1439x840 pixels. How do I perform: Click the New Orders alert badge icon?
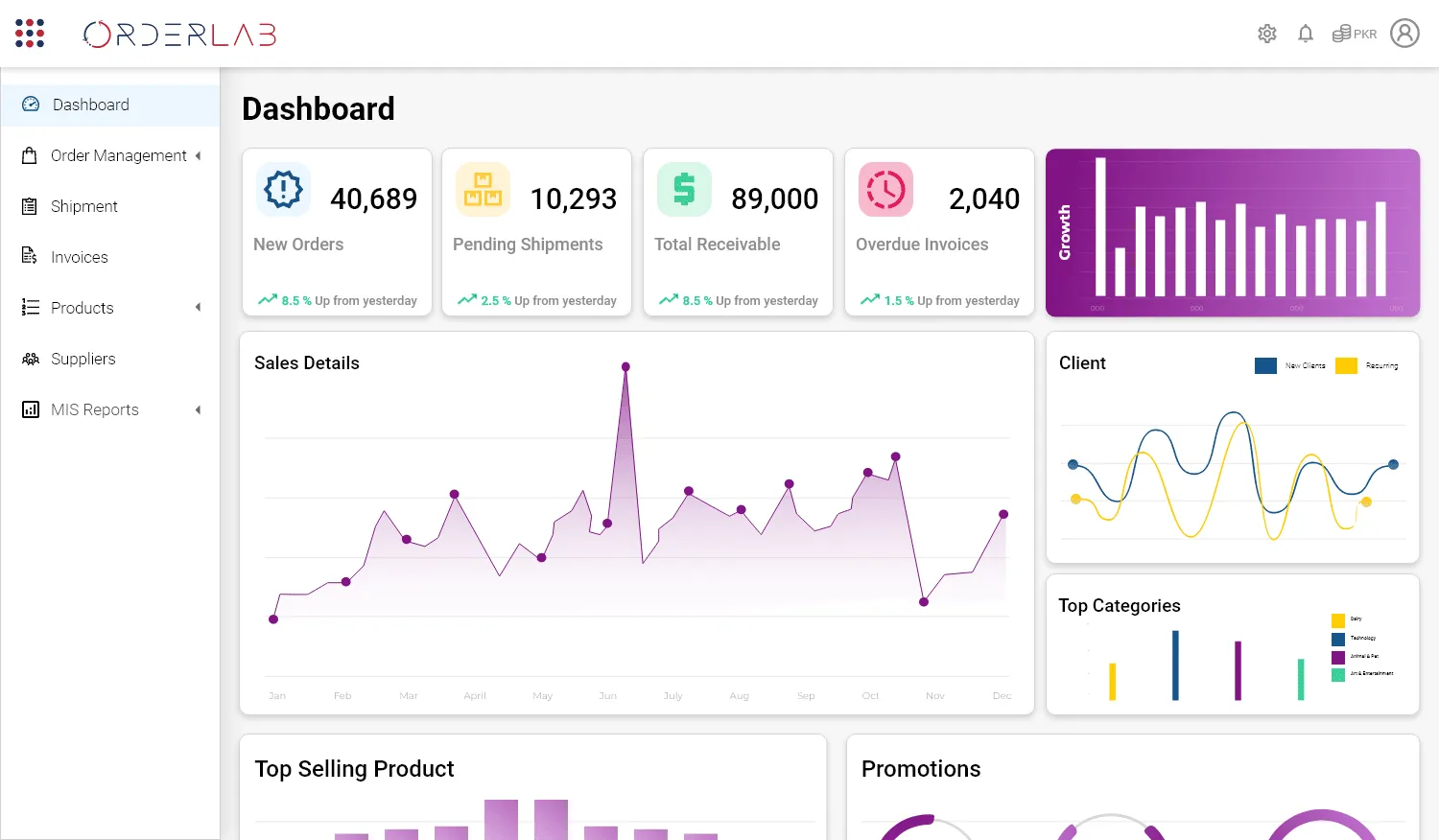point(283,189)
